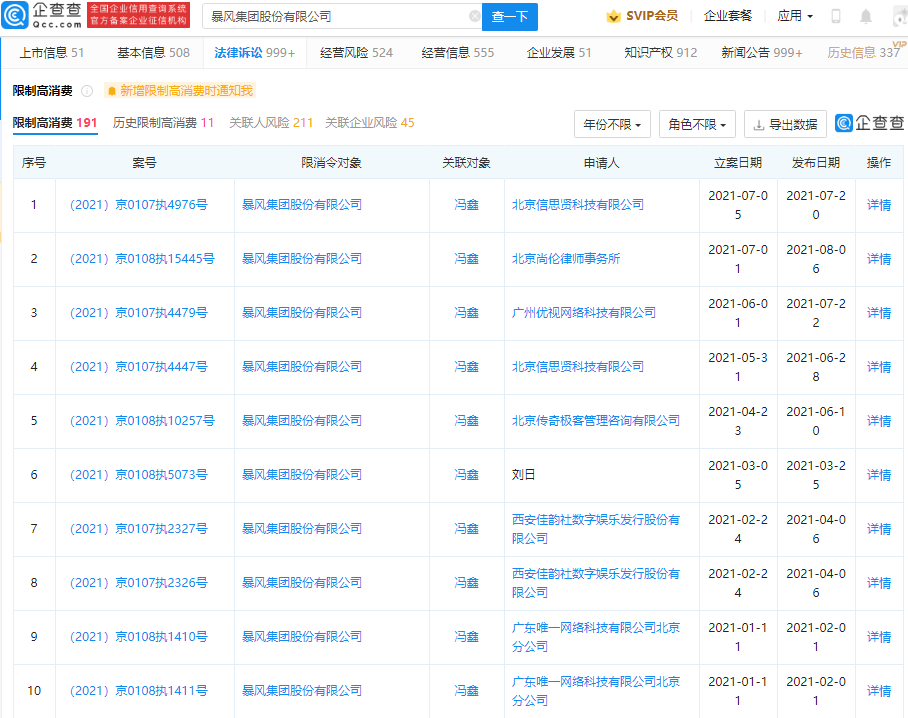The height and width of the screenshot is (718, 908).
Task: Expand the 角色不限 filter dropdown
Action: pos(697,125)
